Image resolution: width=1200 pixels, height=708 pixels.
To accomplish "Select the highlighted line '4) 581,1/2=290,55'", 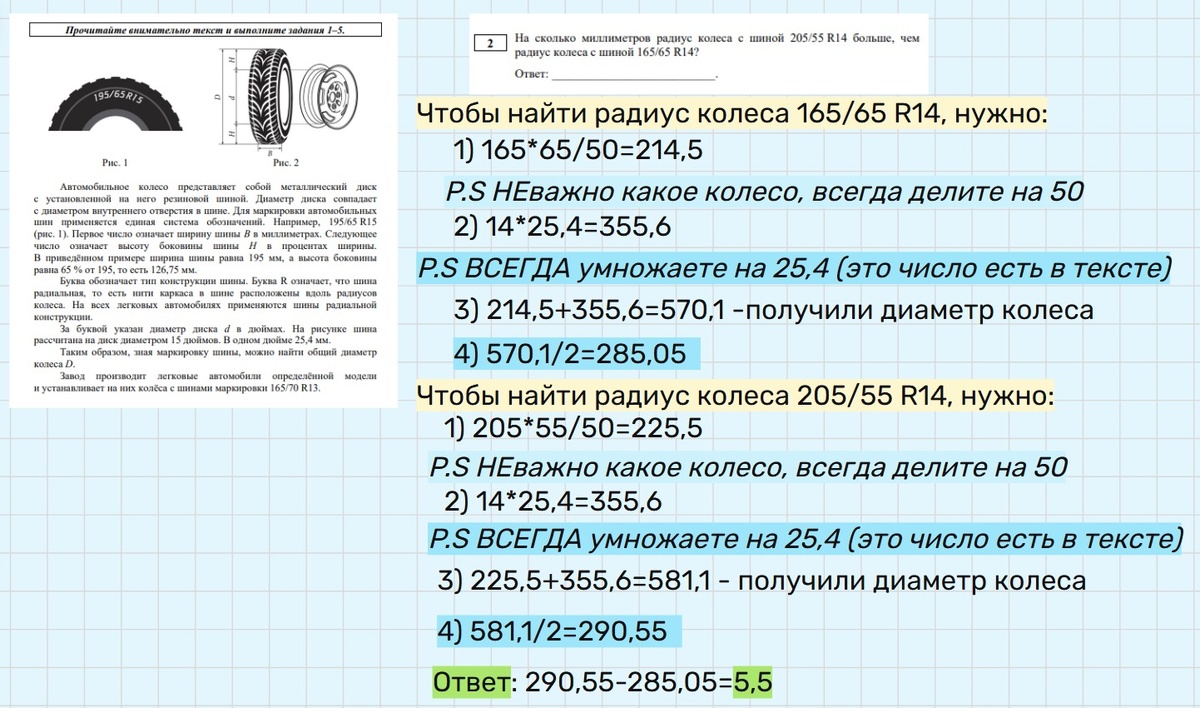I will point(560,633).
